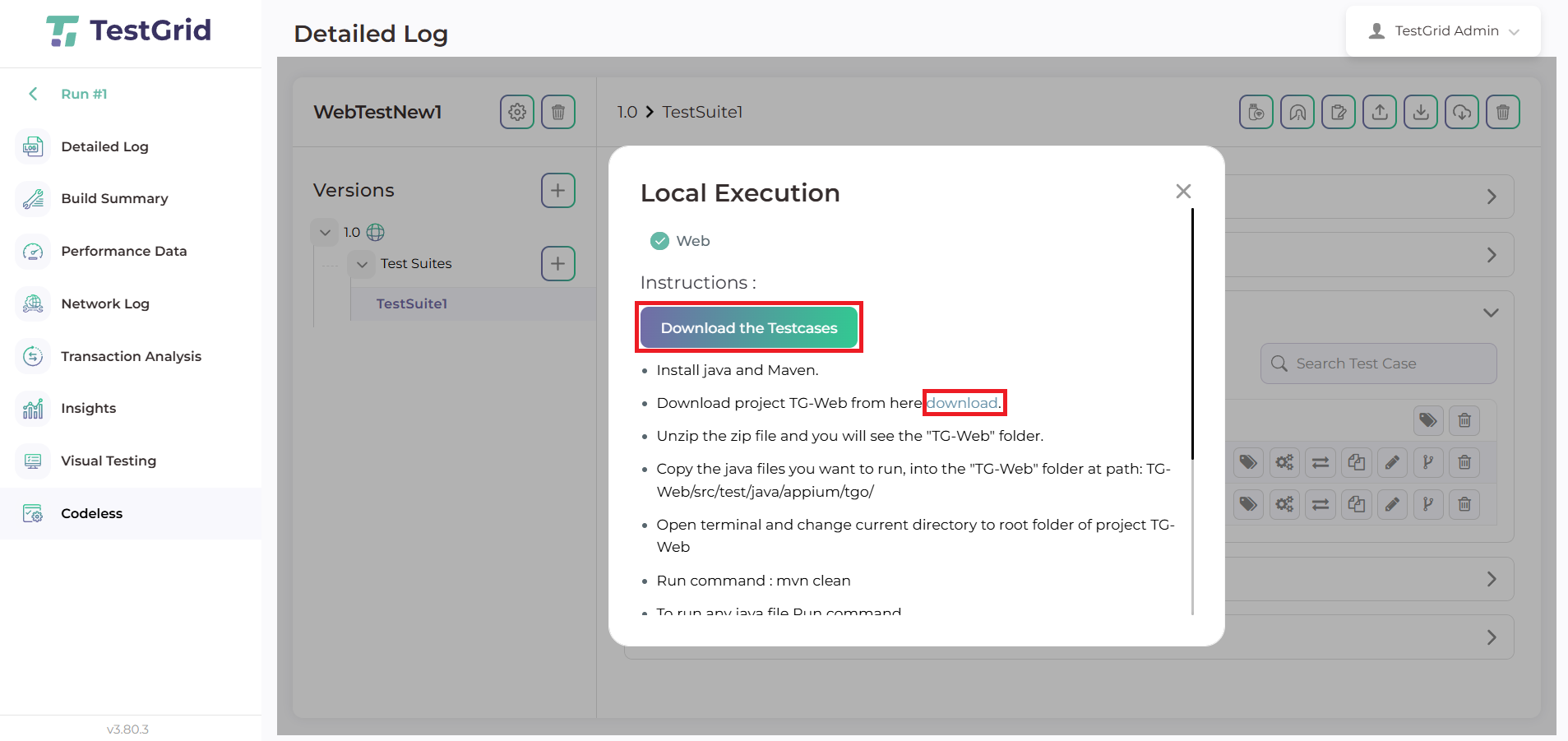Click the globe icon next to version 1.0

point(376,233)
